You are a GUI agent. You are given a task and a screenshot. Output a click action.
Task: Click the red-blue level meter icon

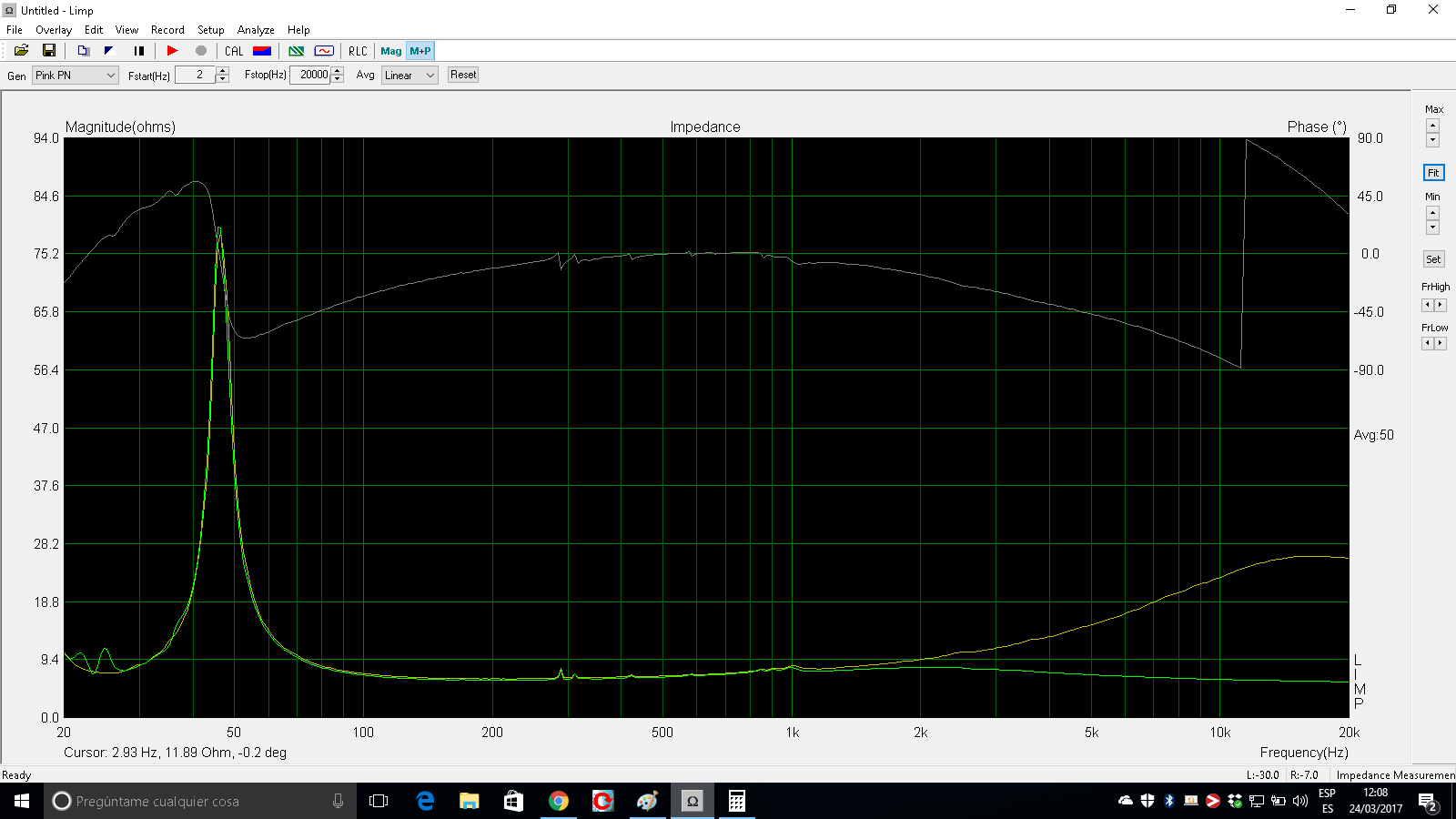[x=262, y=51]
